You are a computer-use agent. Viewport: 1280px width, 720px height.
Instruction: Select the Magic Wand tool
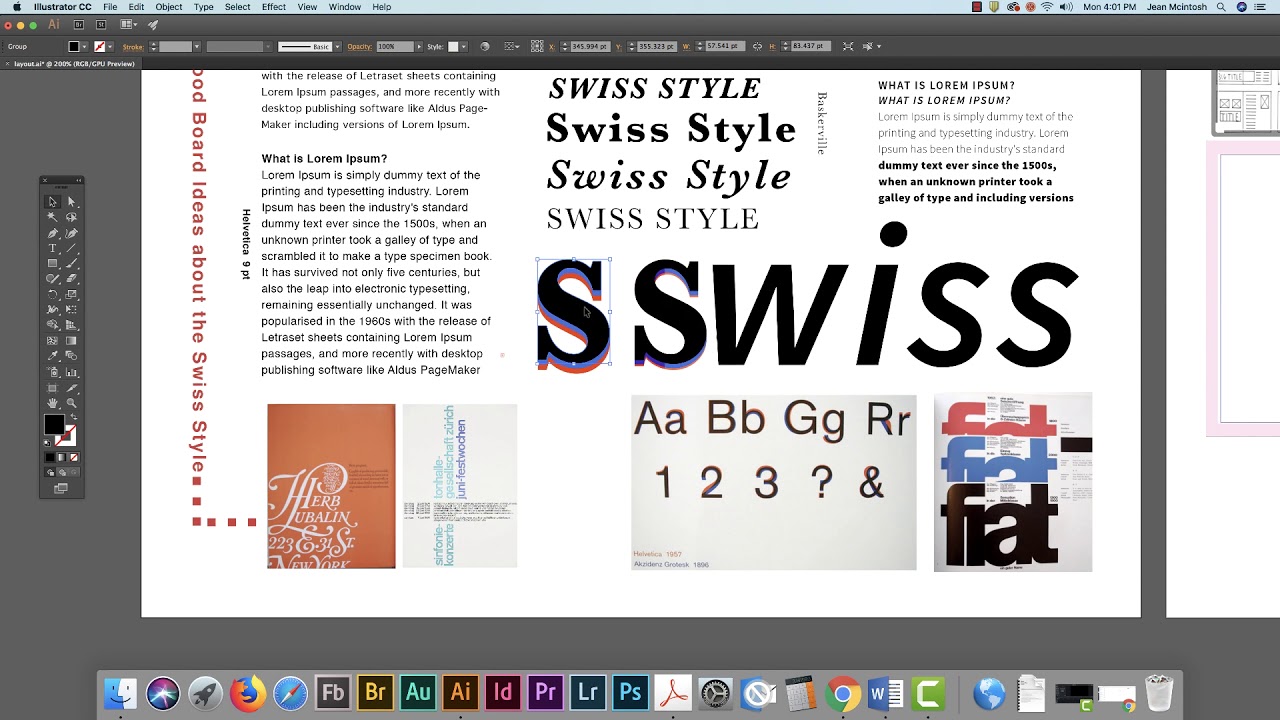(52, 216)
